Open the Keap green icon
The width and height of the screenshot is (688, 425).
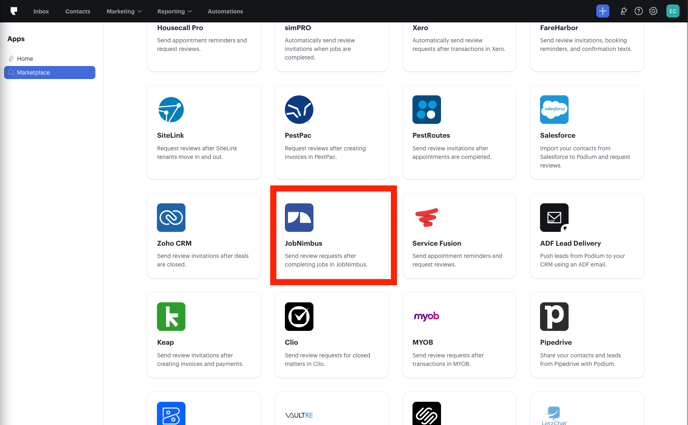(x=171, y=317)
